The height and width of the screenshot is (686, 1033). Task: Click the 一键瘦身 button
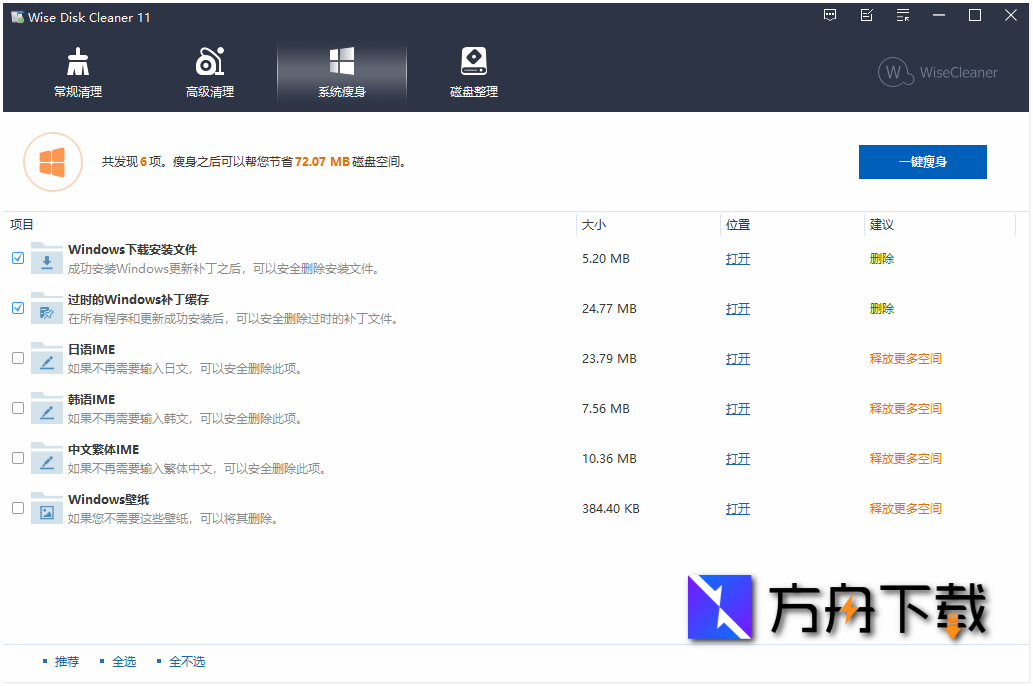[922, 161]
